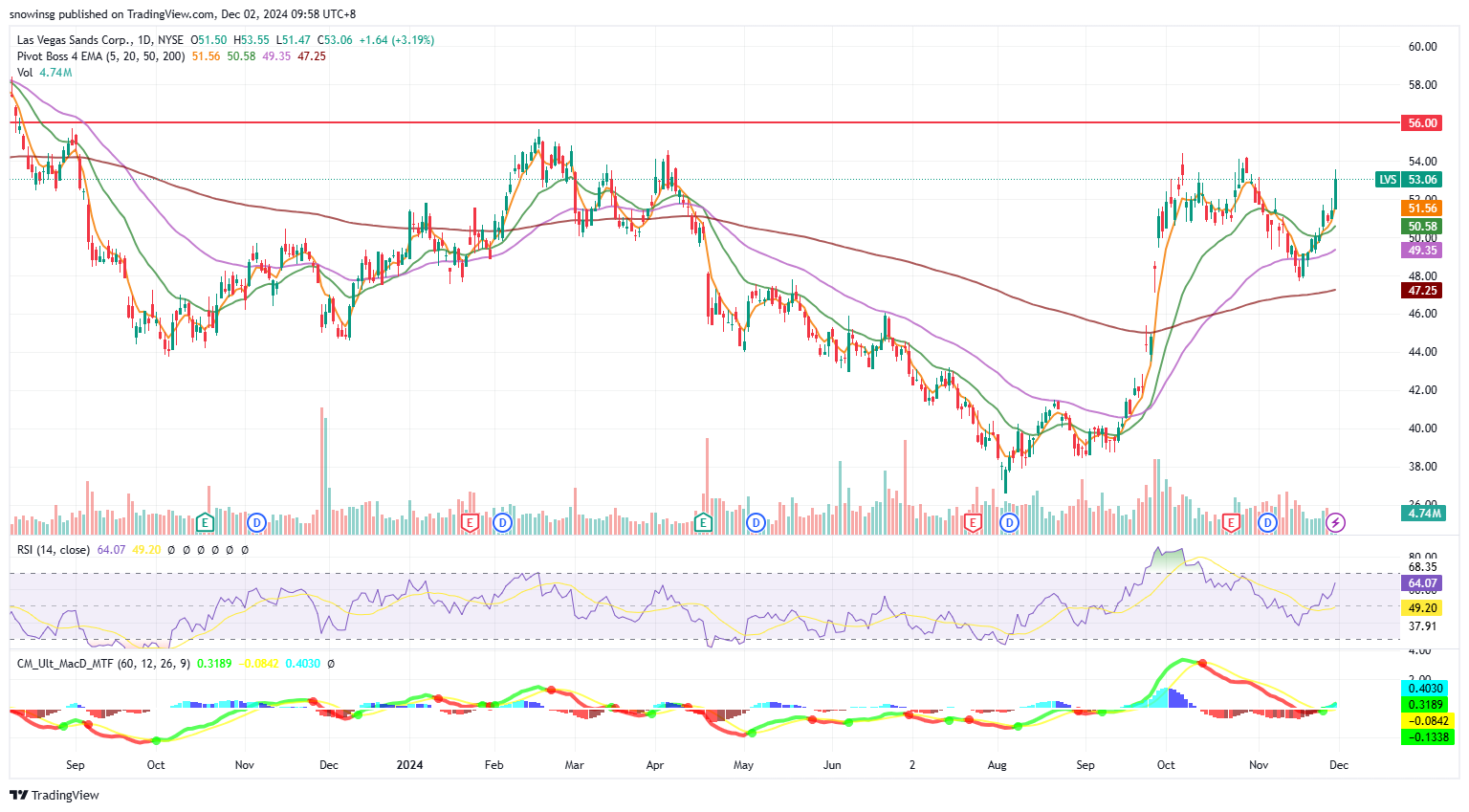Select the Pivot Boss 4 EMA indicator legend

click(x=101, y=56)
